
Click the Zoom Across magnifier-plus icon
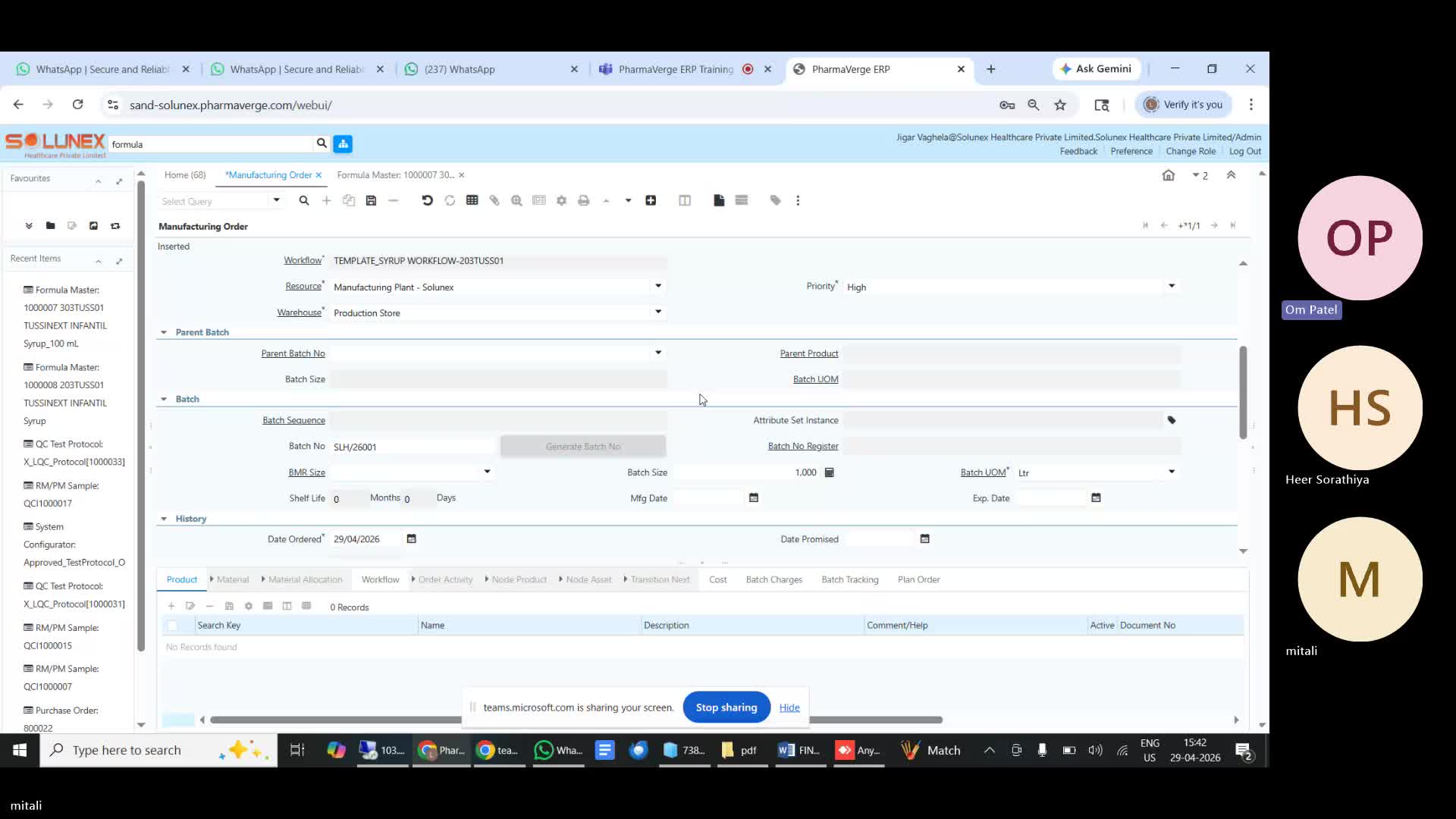[x=516, y=201]
